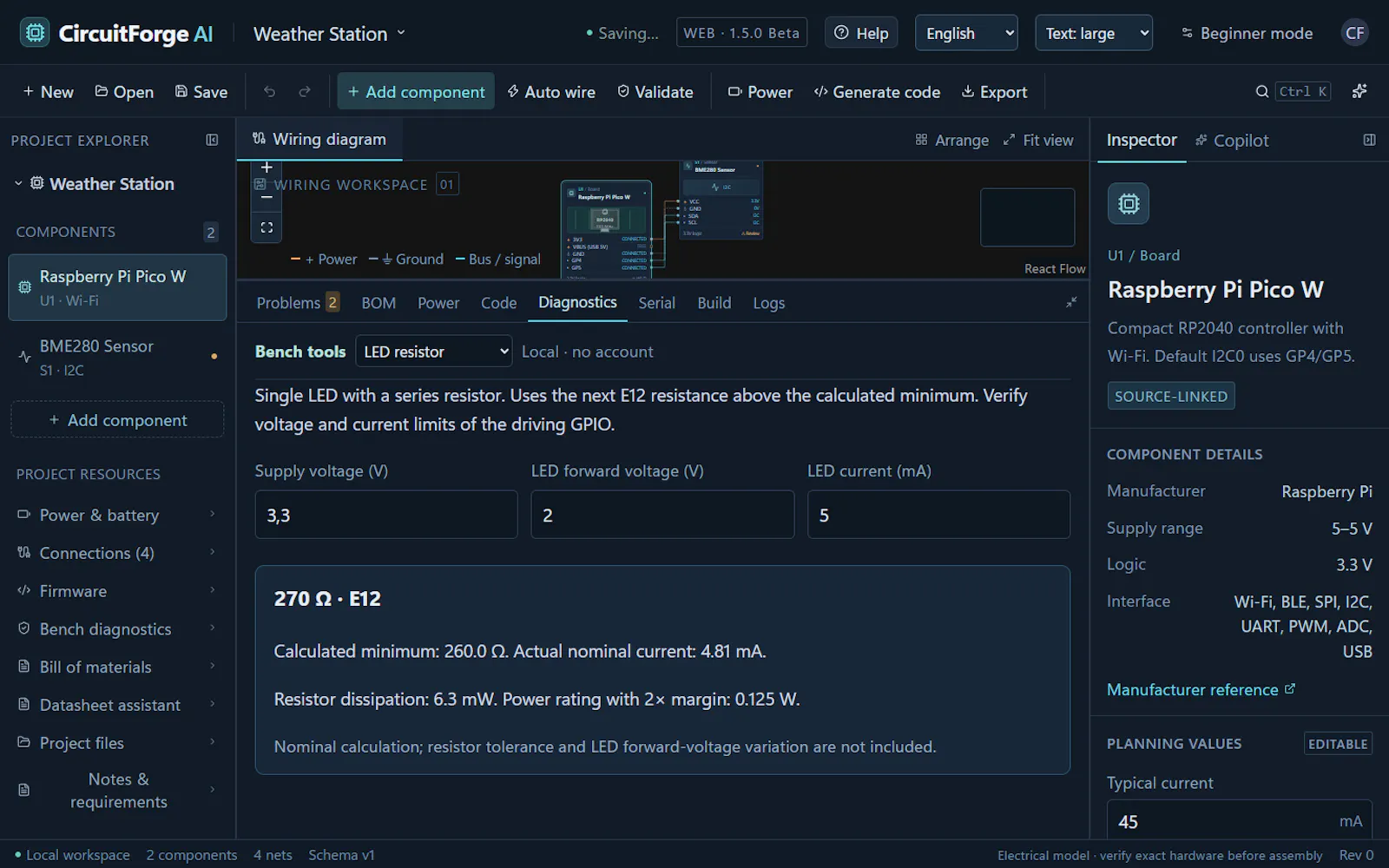The height and width of the screenshot is (868, 1389).
Task: Open the sparkle assistant icon in toolbar
Action: [1359, 91]
